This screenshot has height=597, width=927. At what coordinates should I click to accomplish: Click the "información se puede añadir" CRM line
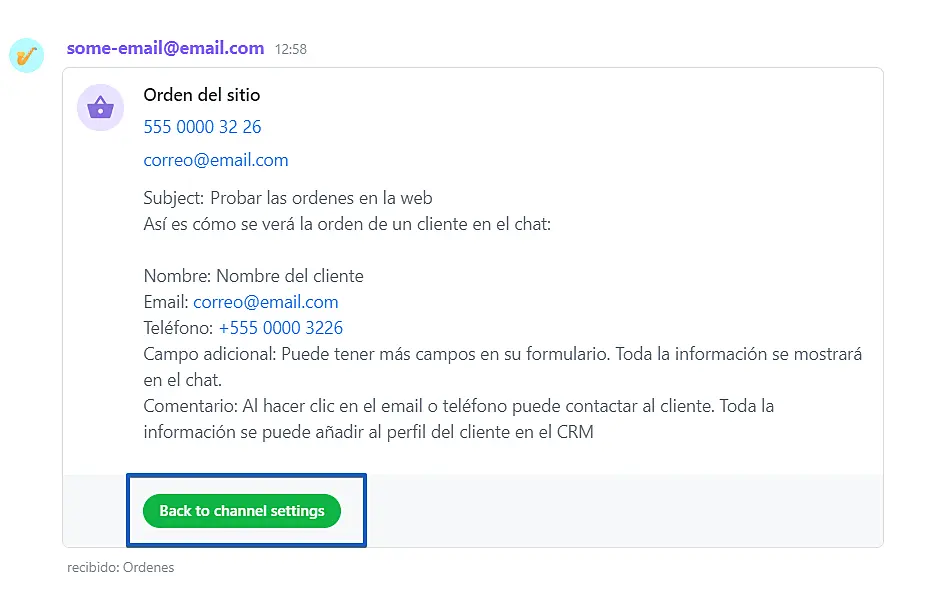point(368,432)
